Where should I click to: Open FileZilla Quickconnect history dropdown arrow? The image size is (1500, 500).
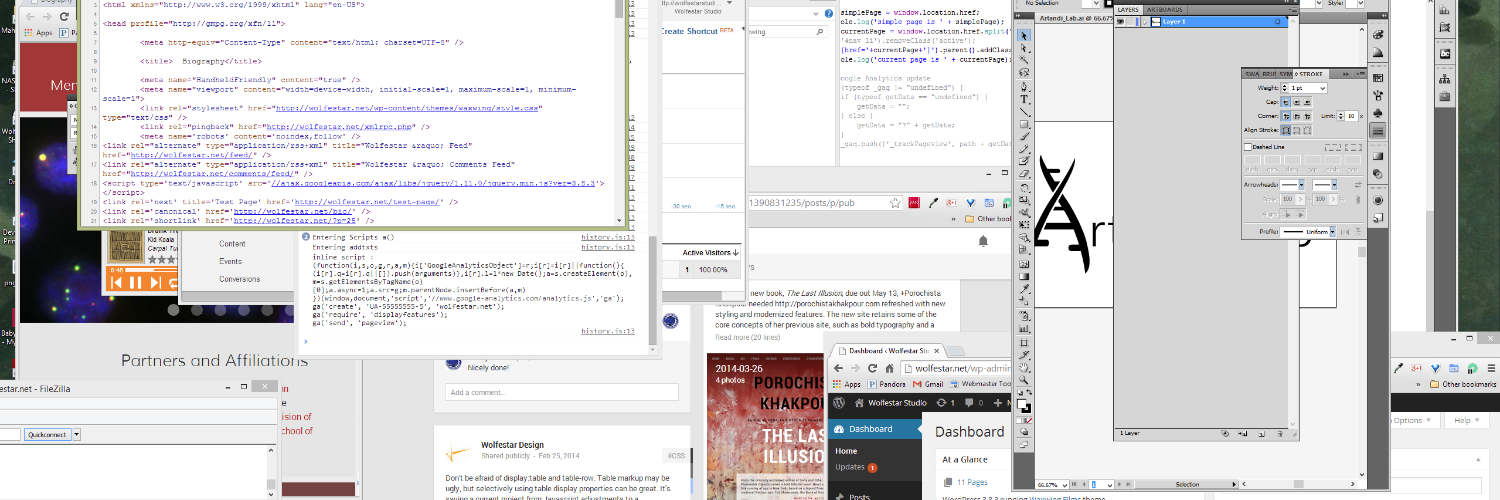coord(75,434)
